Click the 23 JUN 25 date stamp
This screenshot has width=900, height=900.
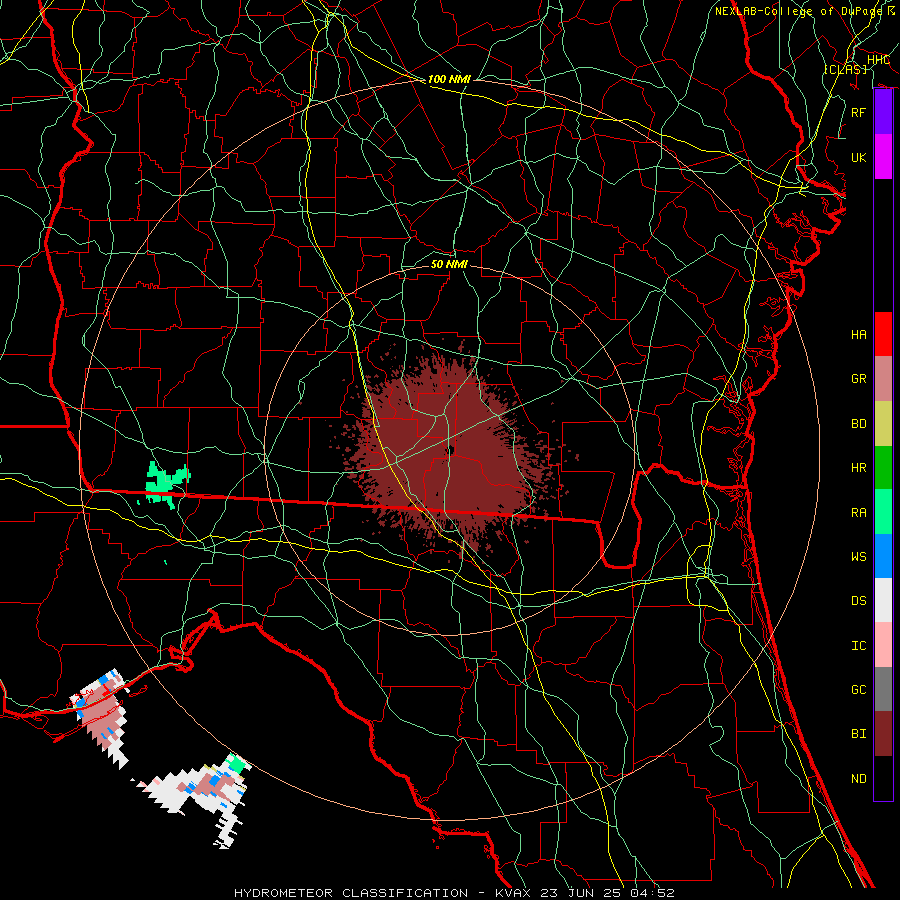[x=584, y=893]
